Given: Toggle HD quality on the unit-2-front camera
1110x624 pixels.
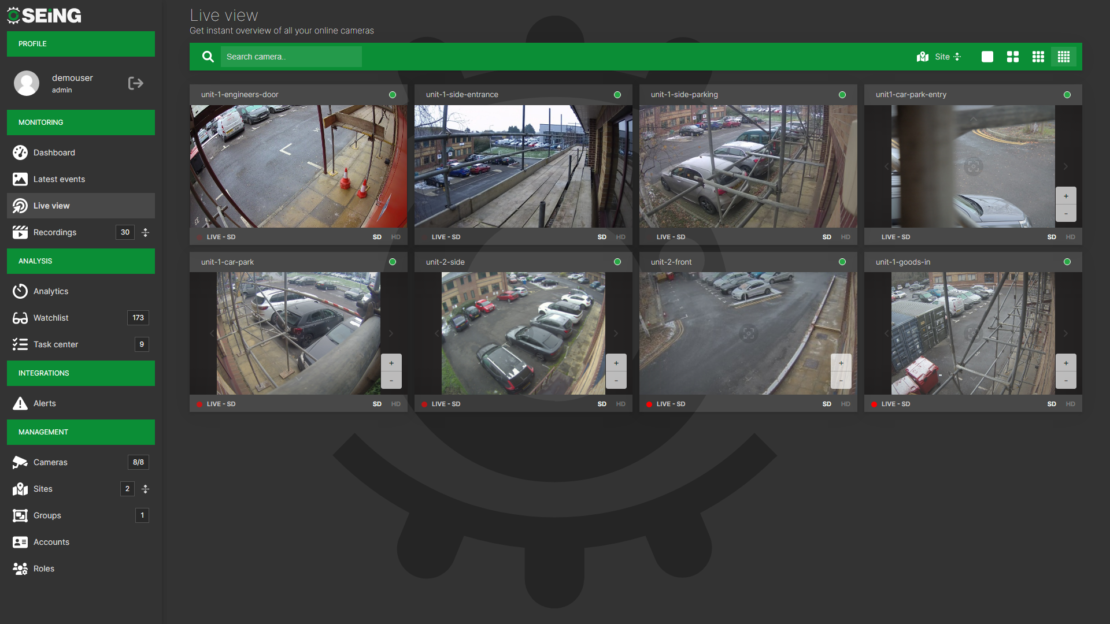Looking at the screenshot, I should [x=845, y=403].
